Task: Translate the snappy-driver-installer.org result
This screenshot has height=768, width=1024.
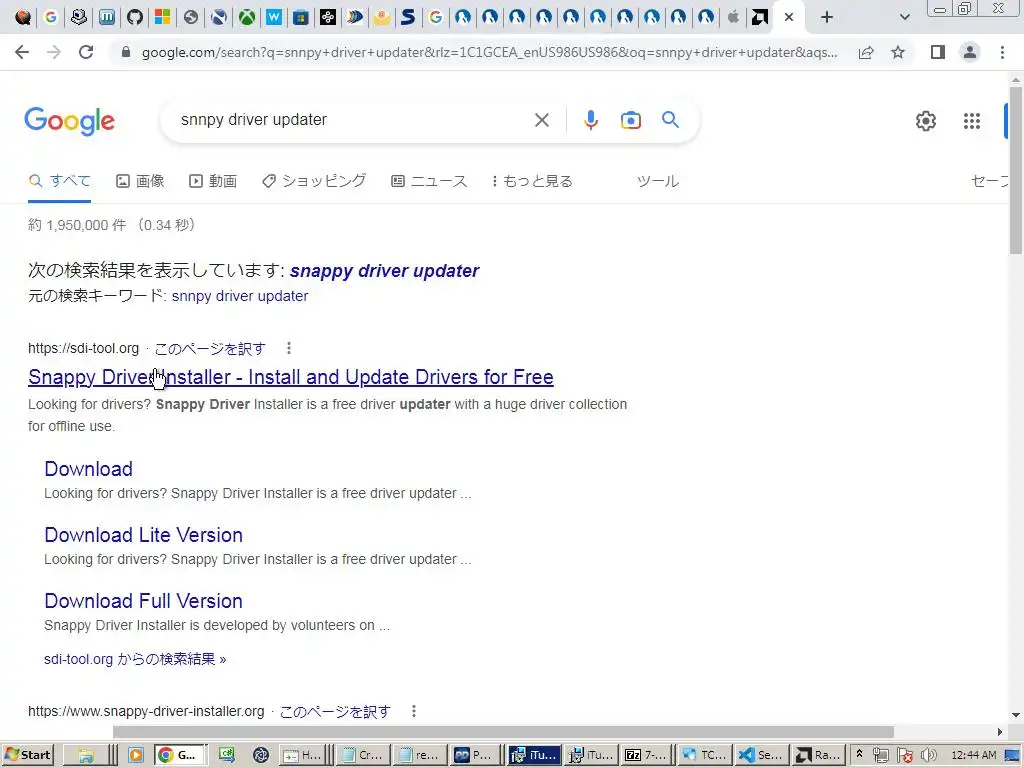Action: 335,712
